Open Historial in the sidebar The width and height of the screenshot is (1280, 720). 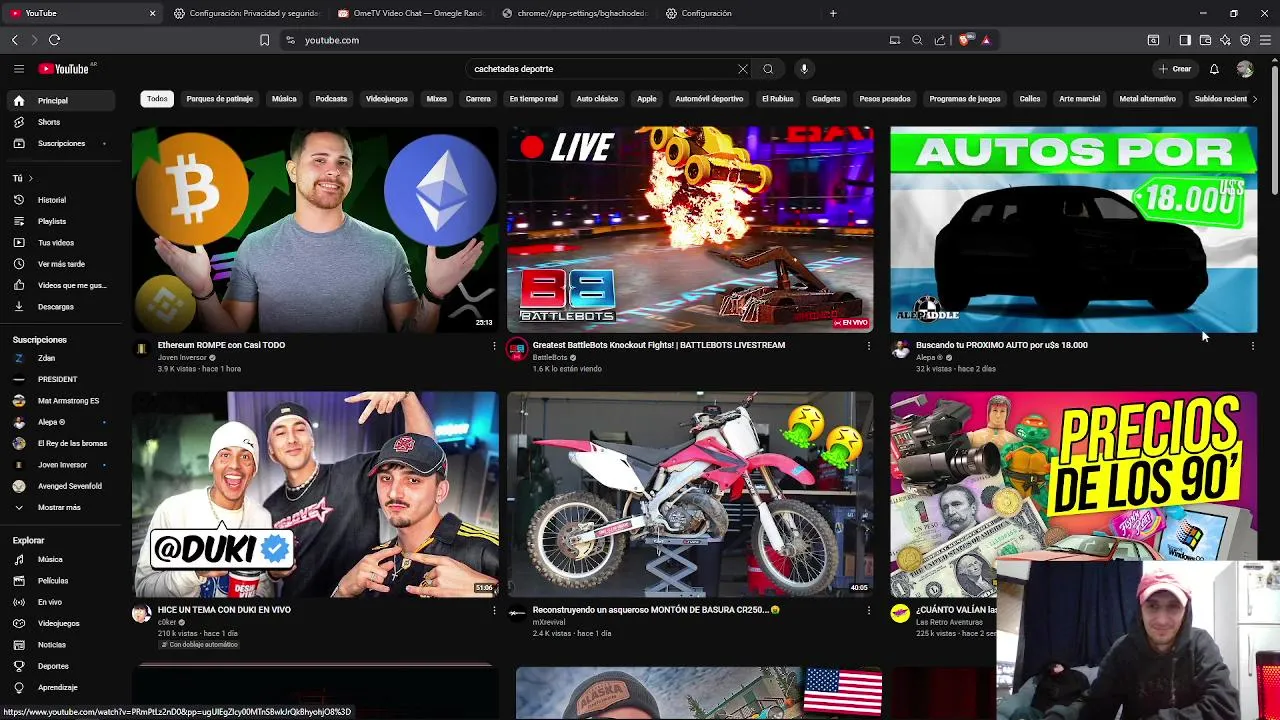pos(60,200)
